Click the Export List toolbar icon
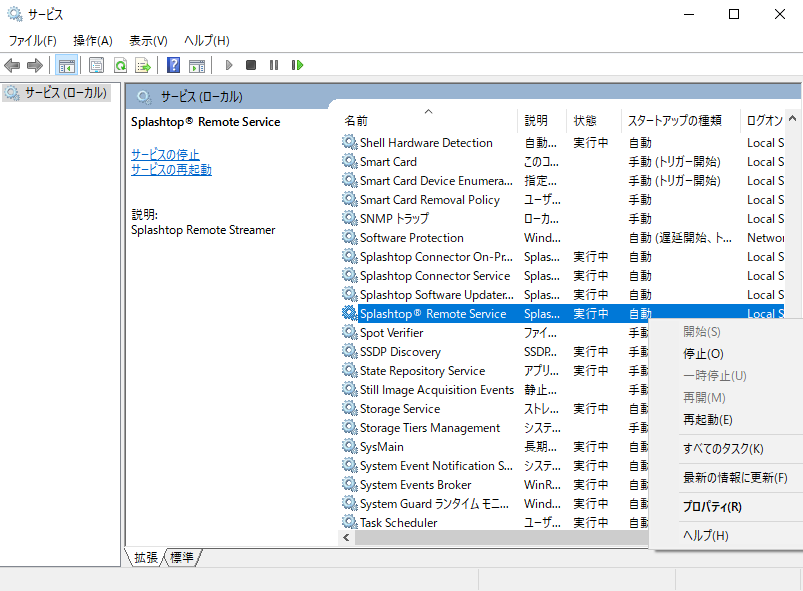The width and height of the screenshot is (803, 591). coord(143,65)
